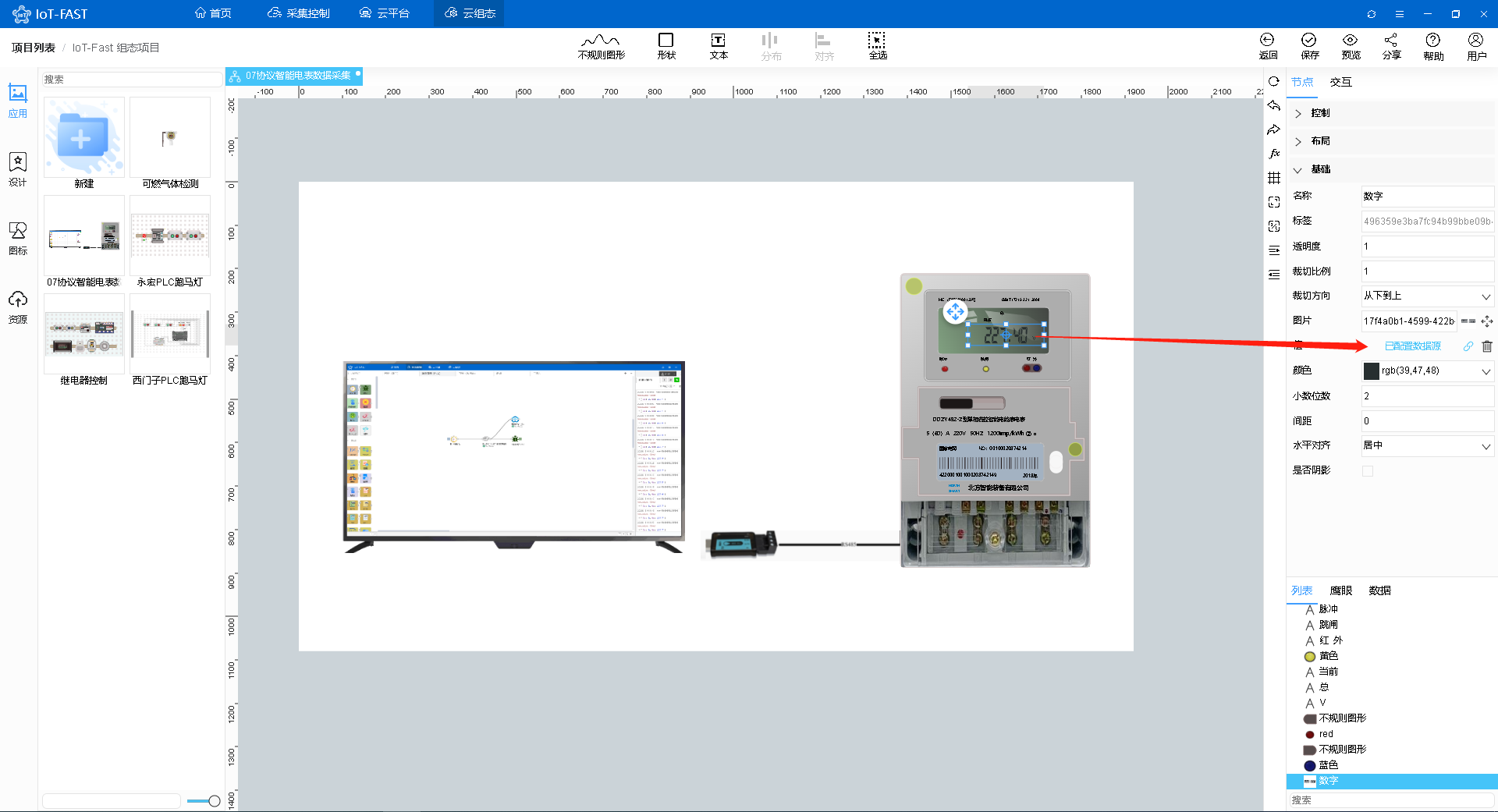Open the 用户 user menu
The width and height of the screenshot is (1498, 812).
tap(1476, 46)
